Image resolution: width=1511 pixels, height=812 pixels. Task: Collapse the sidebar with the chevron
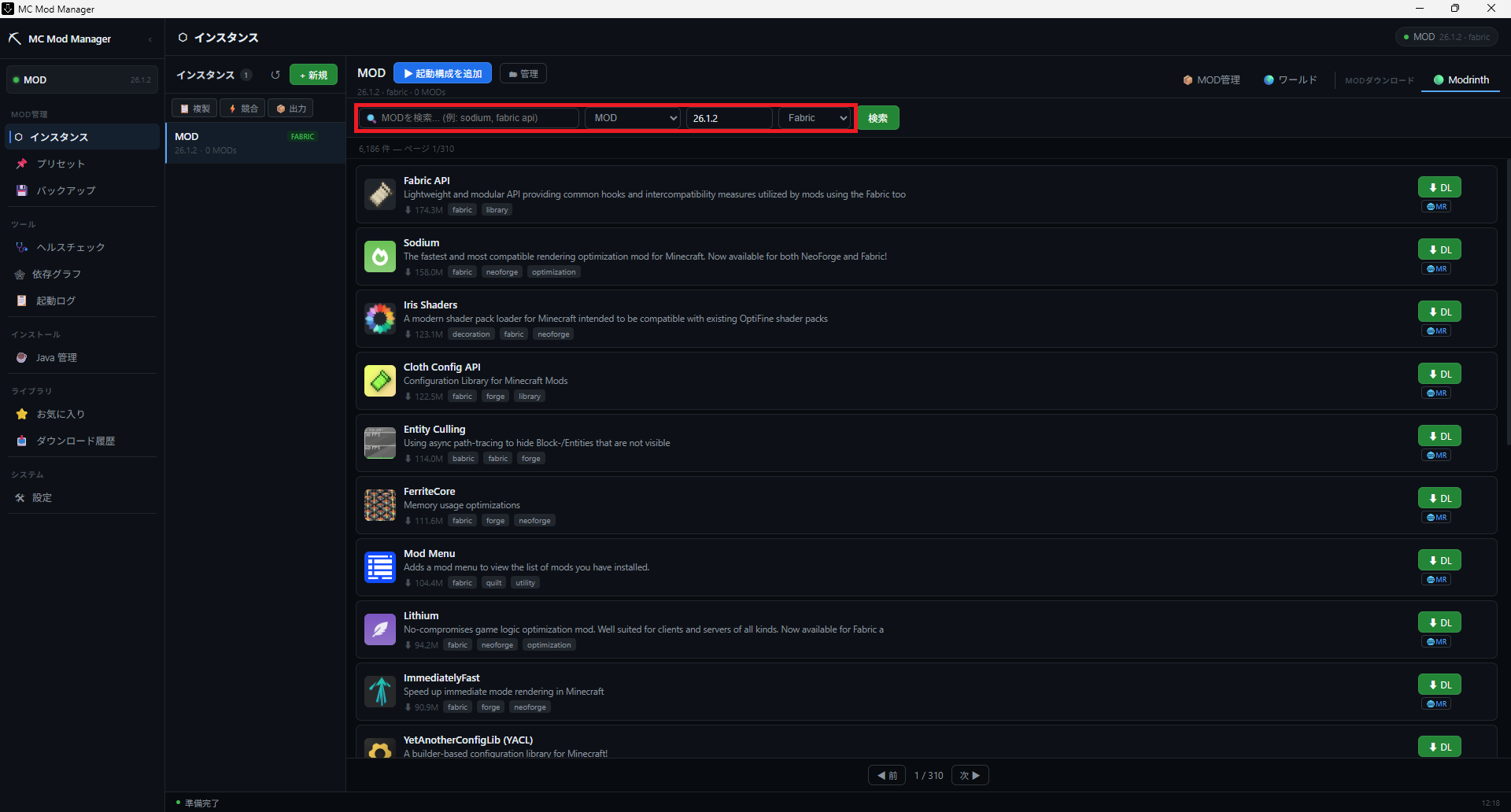point(150,39)
